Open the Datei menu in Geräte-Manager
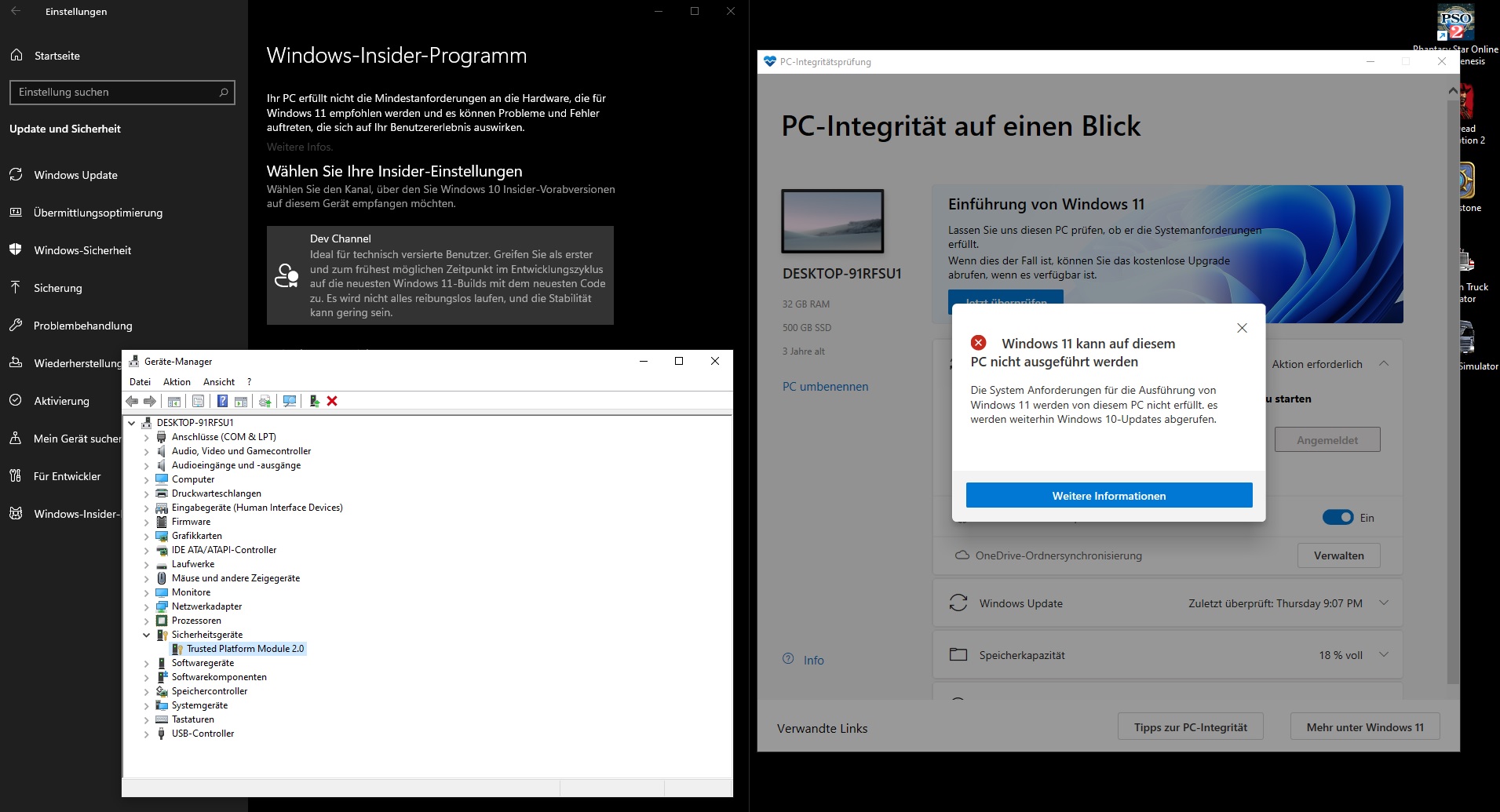 (140, 382)
